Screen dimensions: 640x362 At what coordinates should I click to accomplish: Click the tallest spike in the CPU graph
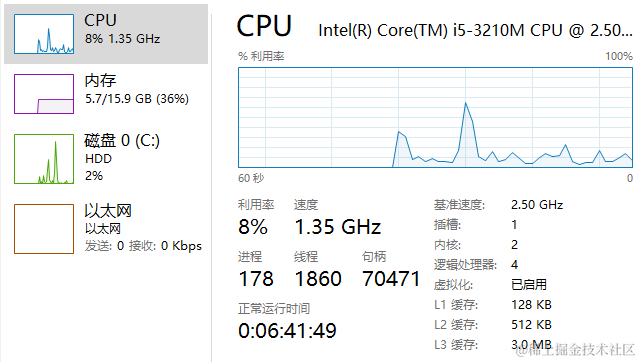coord(465,104)
